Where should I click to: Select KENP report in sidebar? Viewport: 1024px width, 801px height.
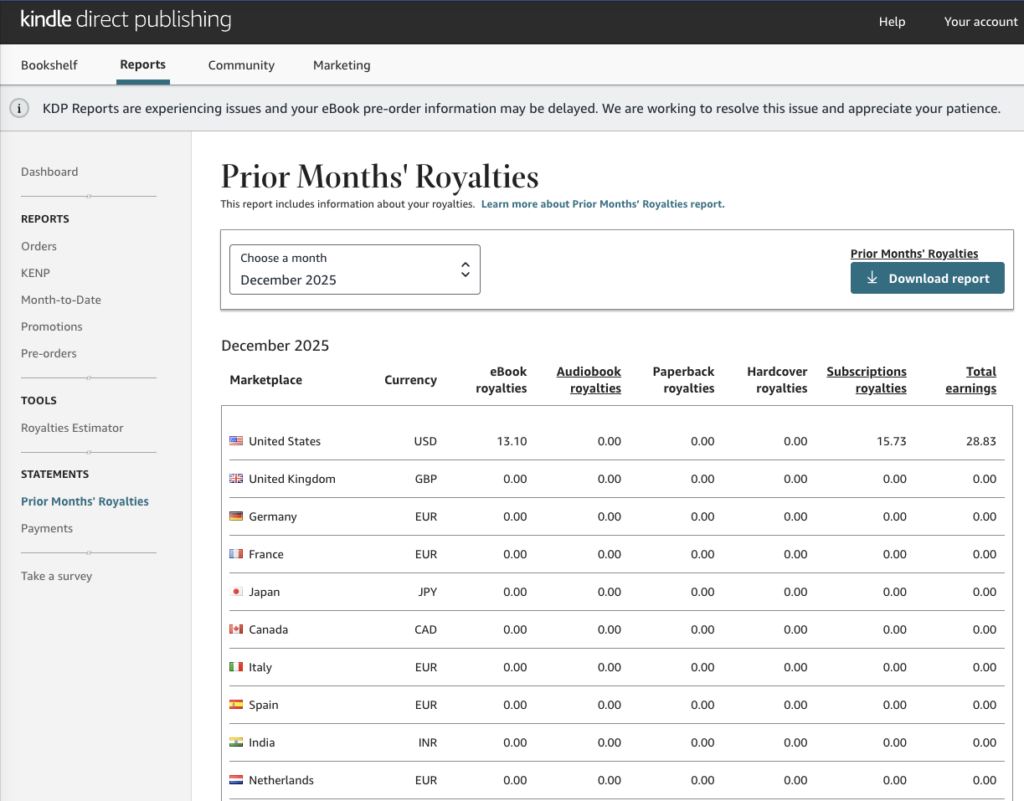click(35, 273)
